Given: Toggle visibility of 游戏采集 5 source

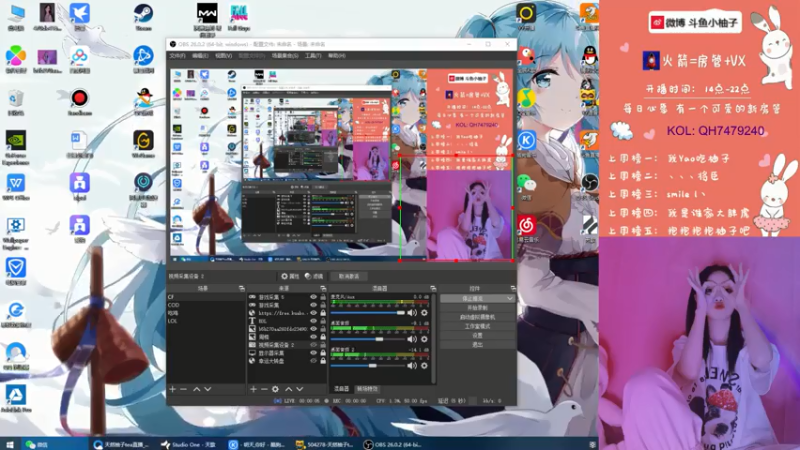Looking at the screenshot, I should (x=314, y=297).
